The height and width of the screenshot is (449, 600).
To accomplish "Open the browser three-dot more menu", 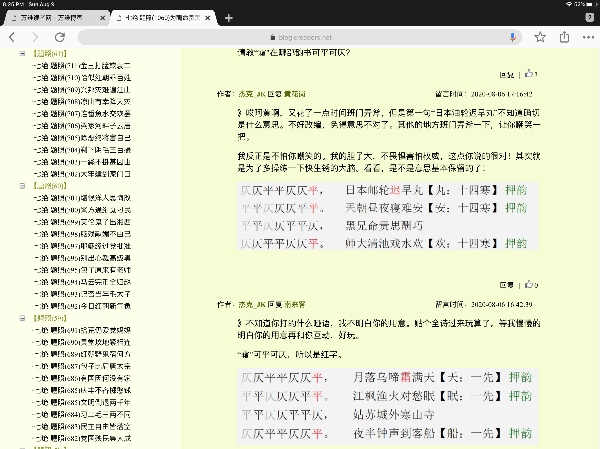I will (x=588, y=37).
